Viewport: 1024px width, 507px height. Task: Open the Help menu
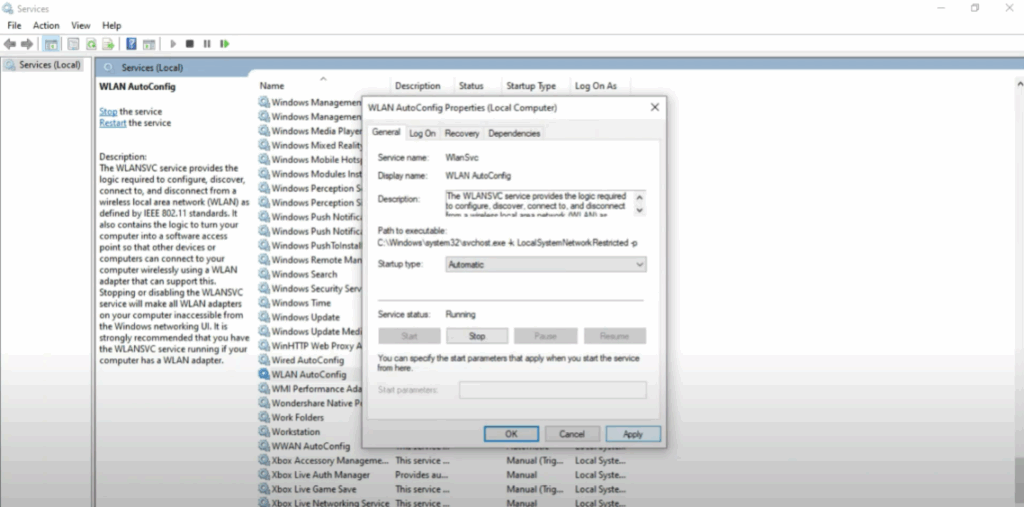pyautogui.click(x=112, y=25)
